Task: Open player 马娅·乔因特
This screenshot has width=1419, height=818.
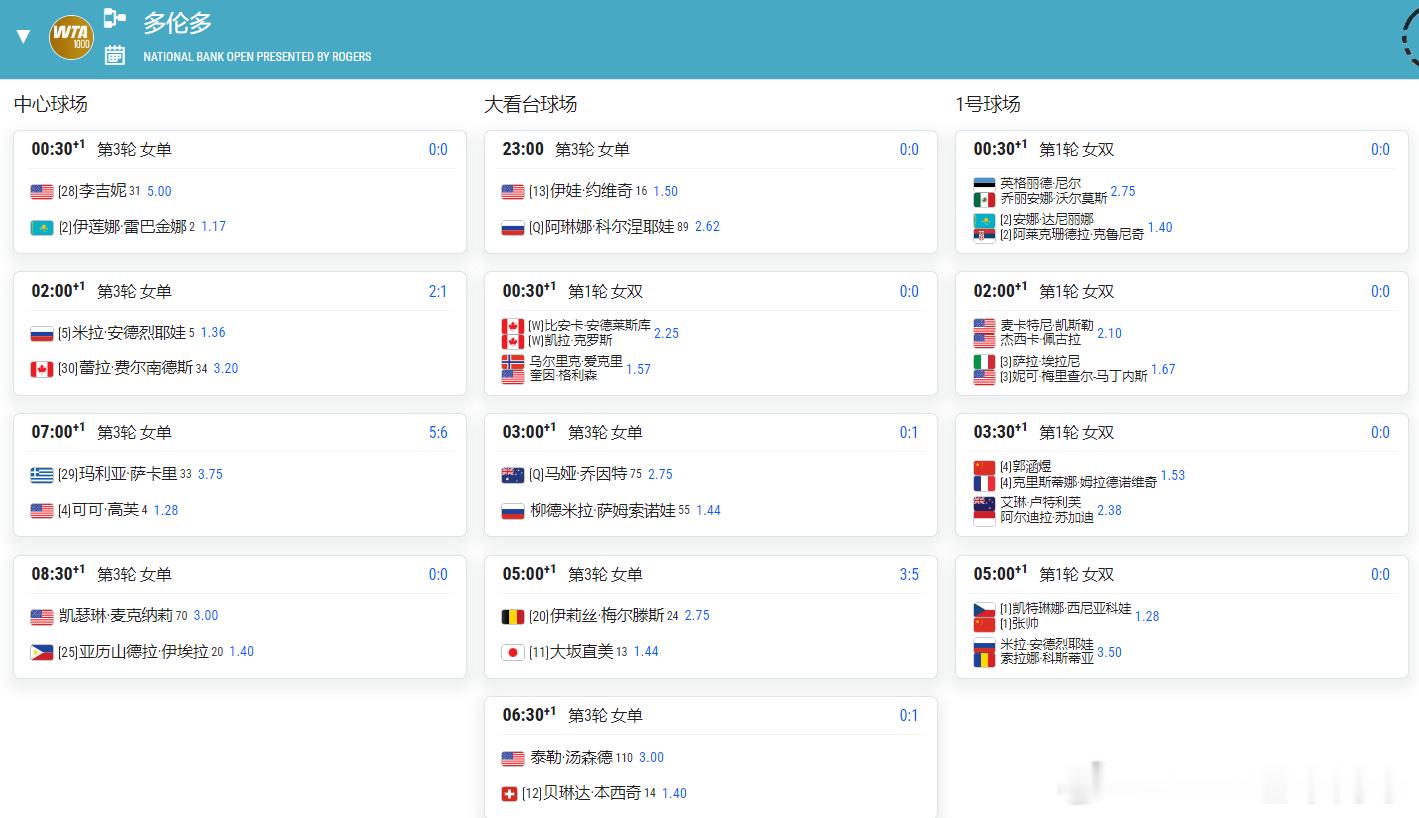Action: click(586, 474)
